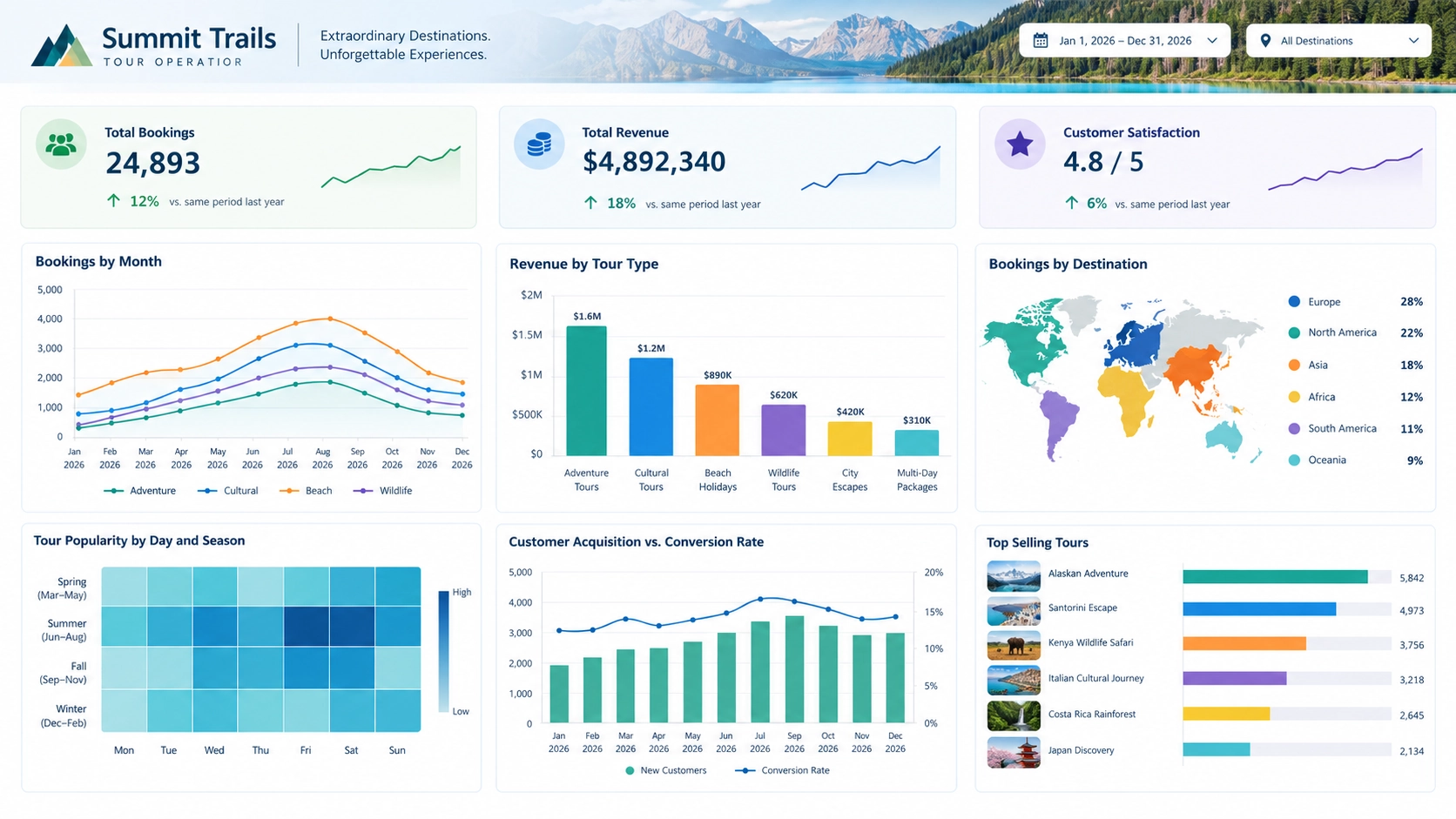Viewport: 1456px width, 819px height.
Task: Click the Total Bookings people icon
Action: click(x=61, y=144)
